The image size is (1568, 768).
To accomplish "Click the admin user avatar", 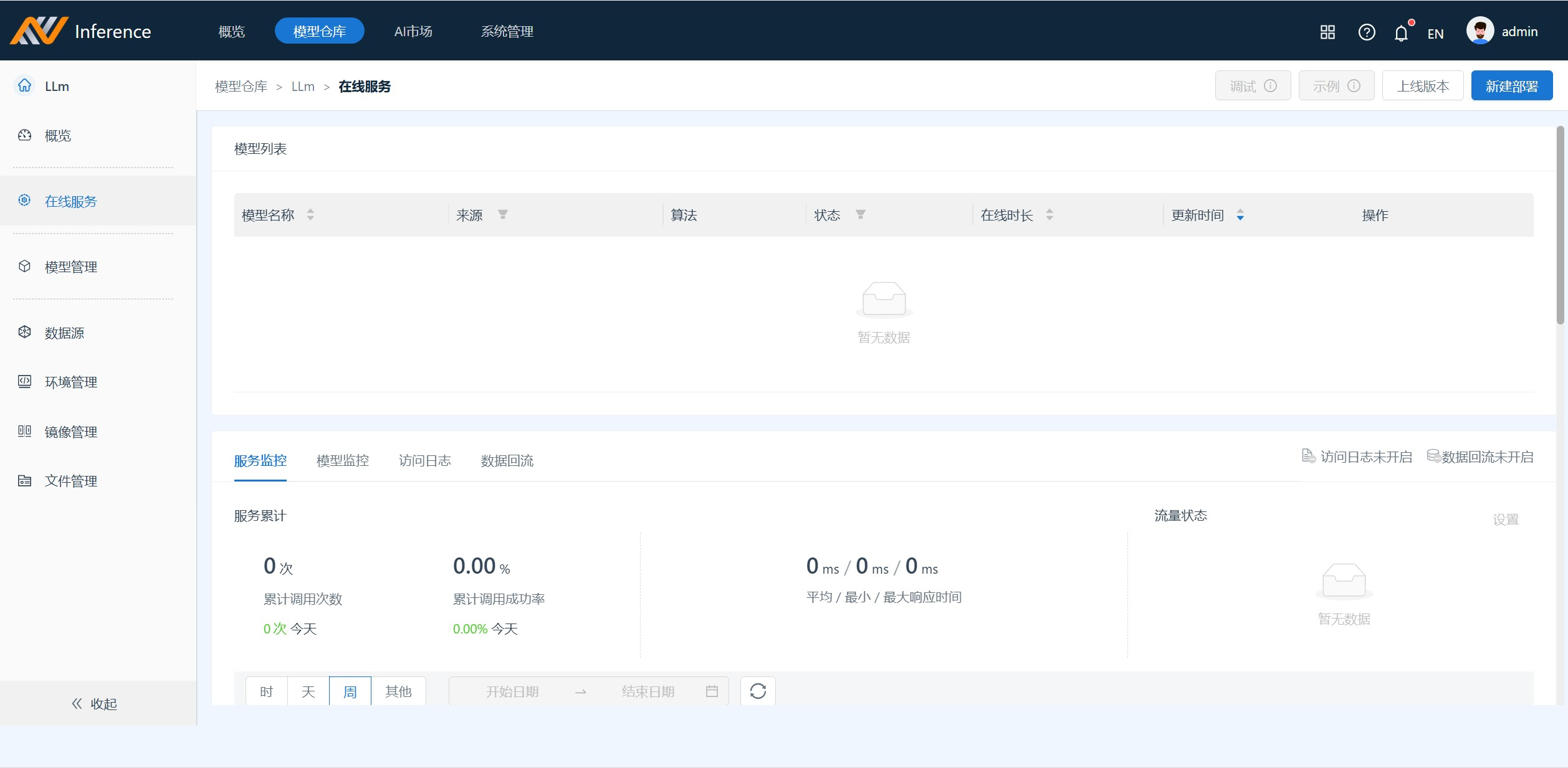I will tap(1480, 31).
